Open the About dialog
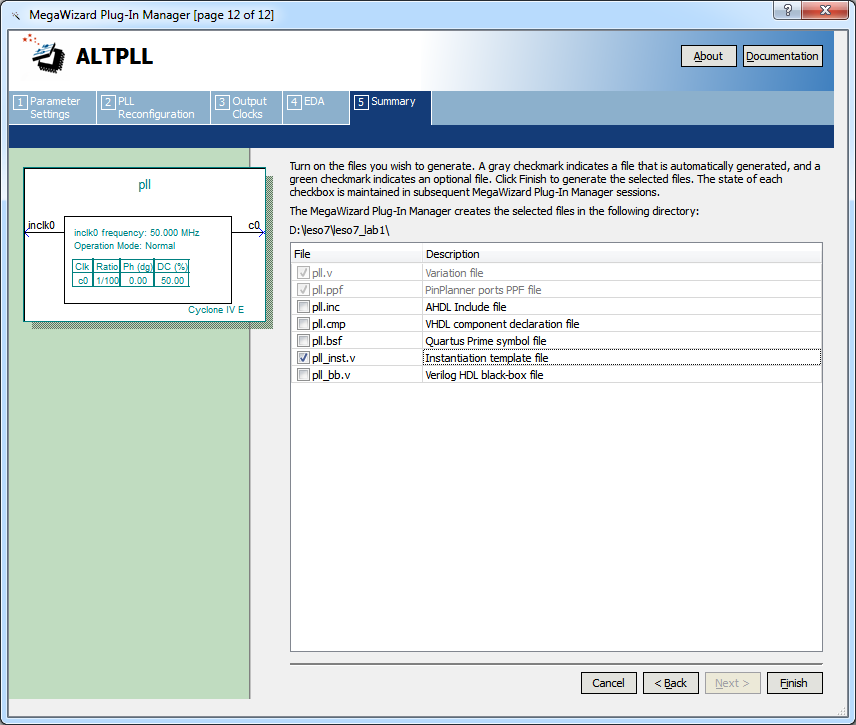856x725 pixels. pyautogui.click(x=708, y=56)
